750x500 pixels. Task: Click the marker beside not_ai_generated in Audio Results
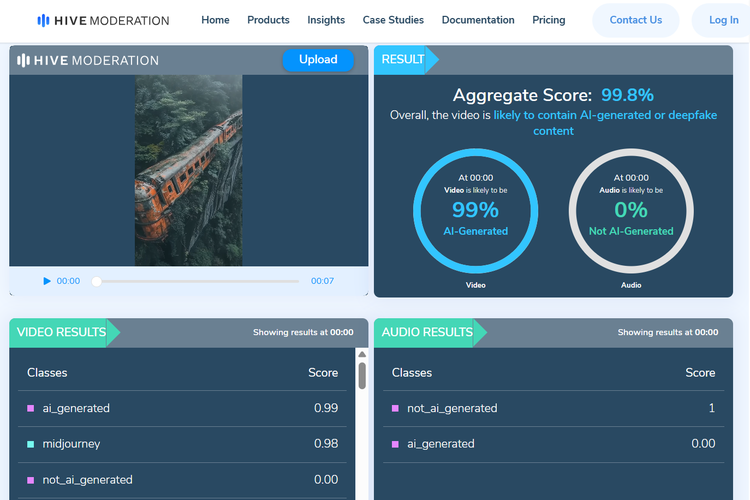[x=396, y=408]
